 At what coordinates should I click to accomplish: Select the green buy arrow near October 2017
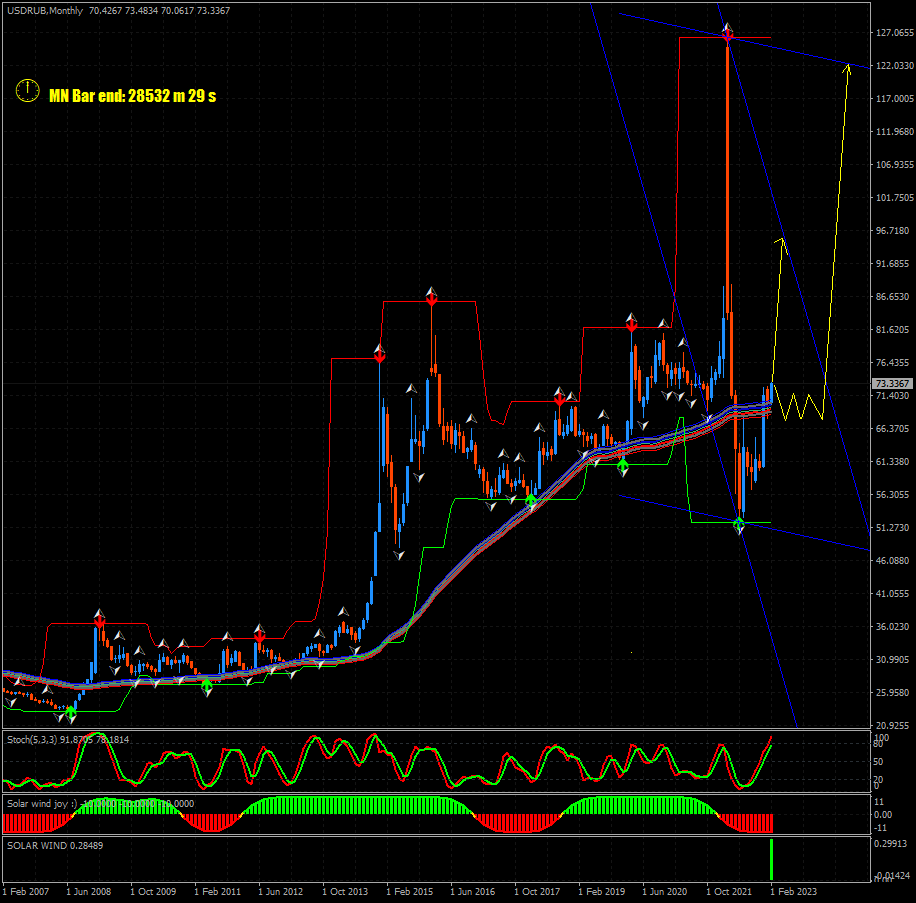coord(531,499)
